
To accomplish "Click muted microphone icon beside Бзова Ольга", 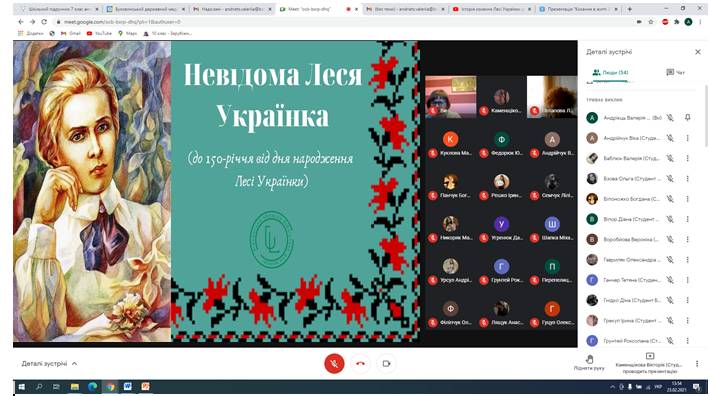I will tap(670, 179).
